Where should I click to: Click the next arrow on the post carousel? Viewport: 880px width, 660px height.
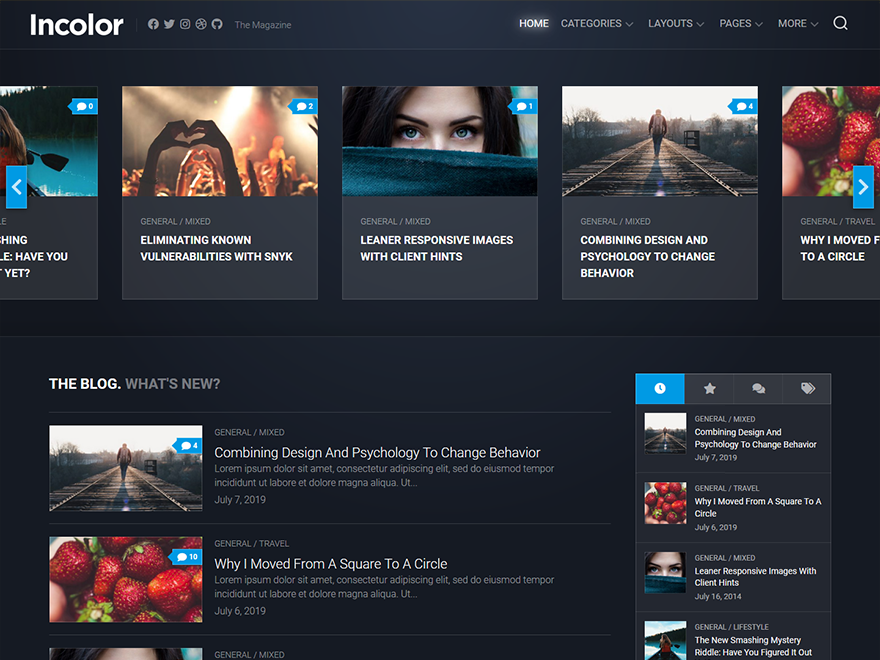[x=862, y=186]
